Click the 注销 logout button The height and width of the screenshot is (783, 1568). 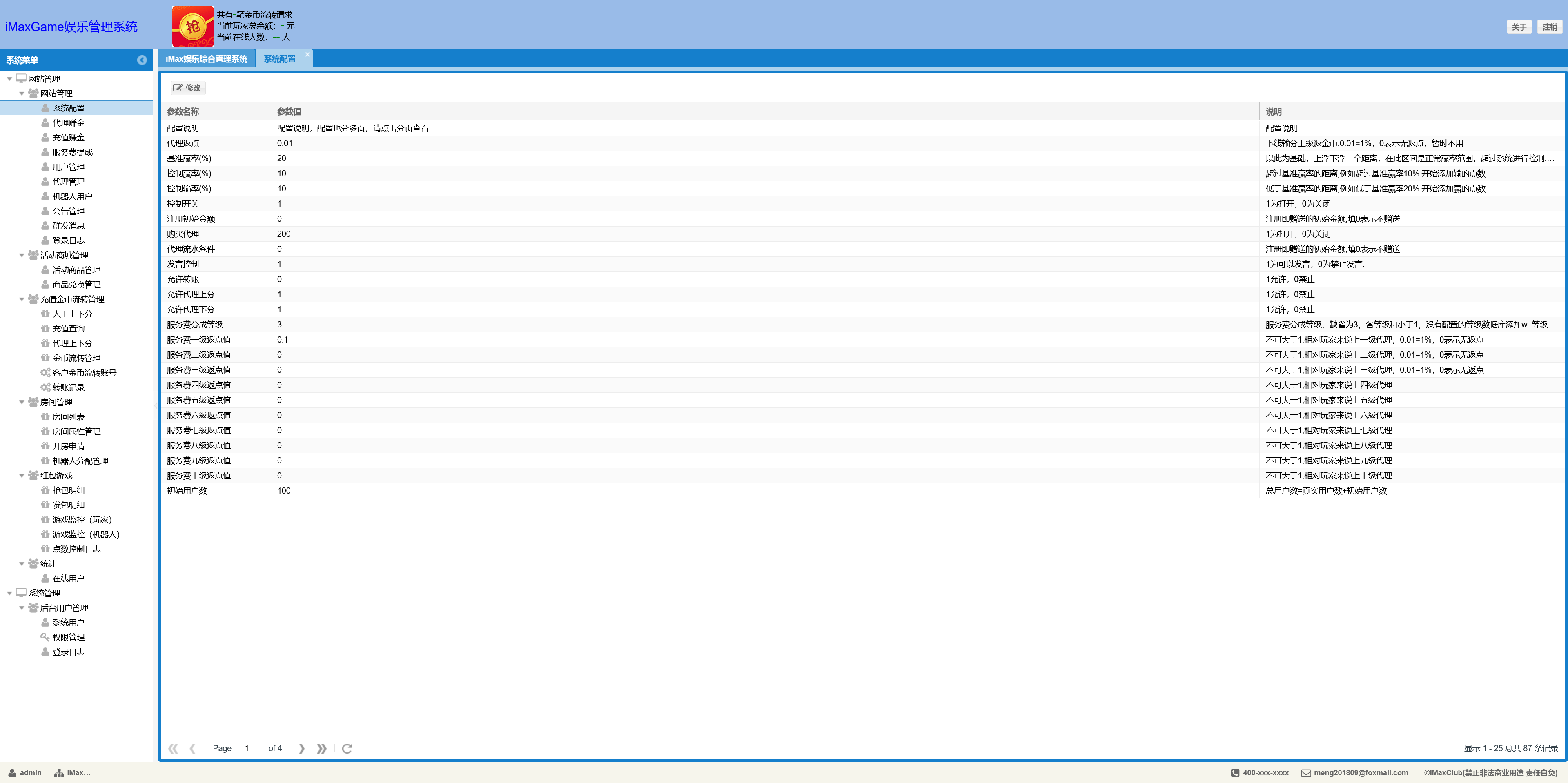(x=1549, y=27)
